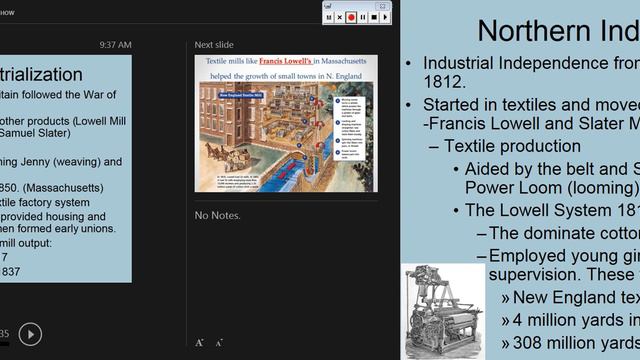Decrease the notes text size

point(219,343)
